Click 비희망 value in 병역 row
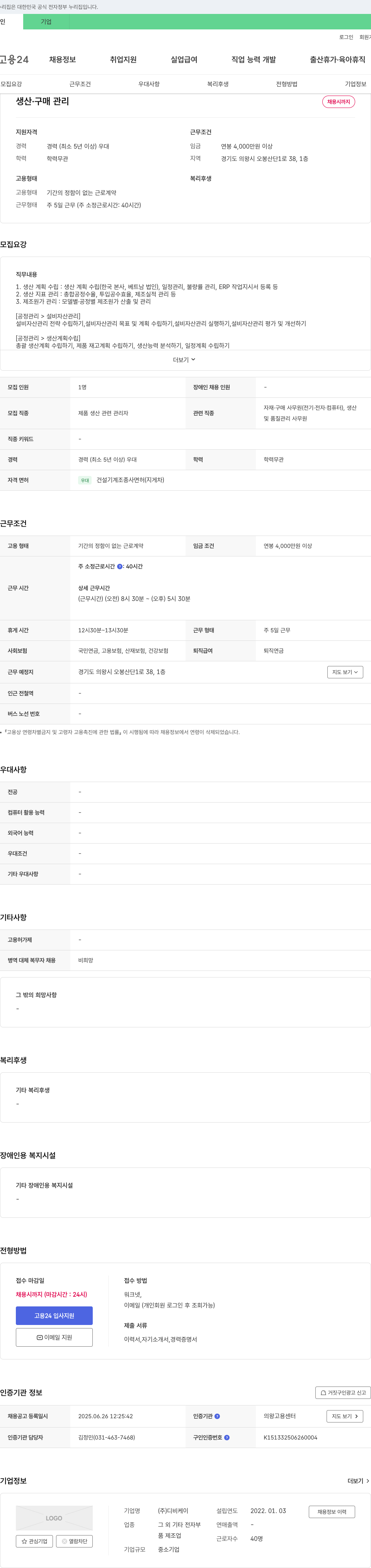Image resolution: width=371 pixels, height=1568 pixels. (86, 960)
